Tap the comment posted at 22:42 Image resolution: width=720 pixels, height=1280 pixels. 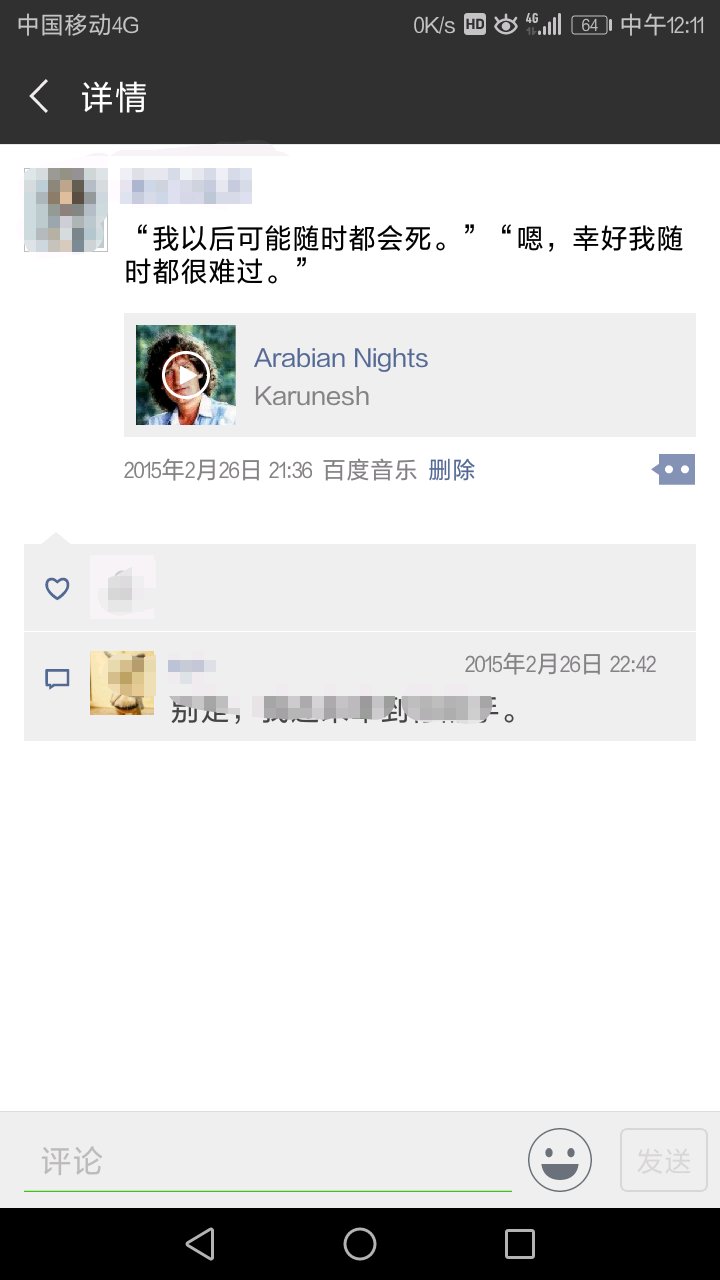click(360, 686)
